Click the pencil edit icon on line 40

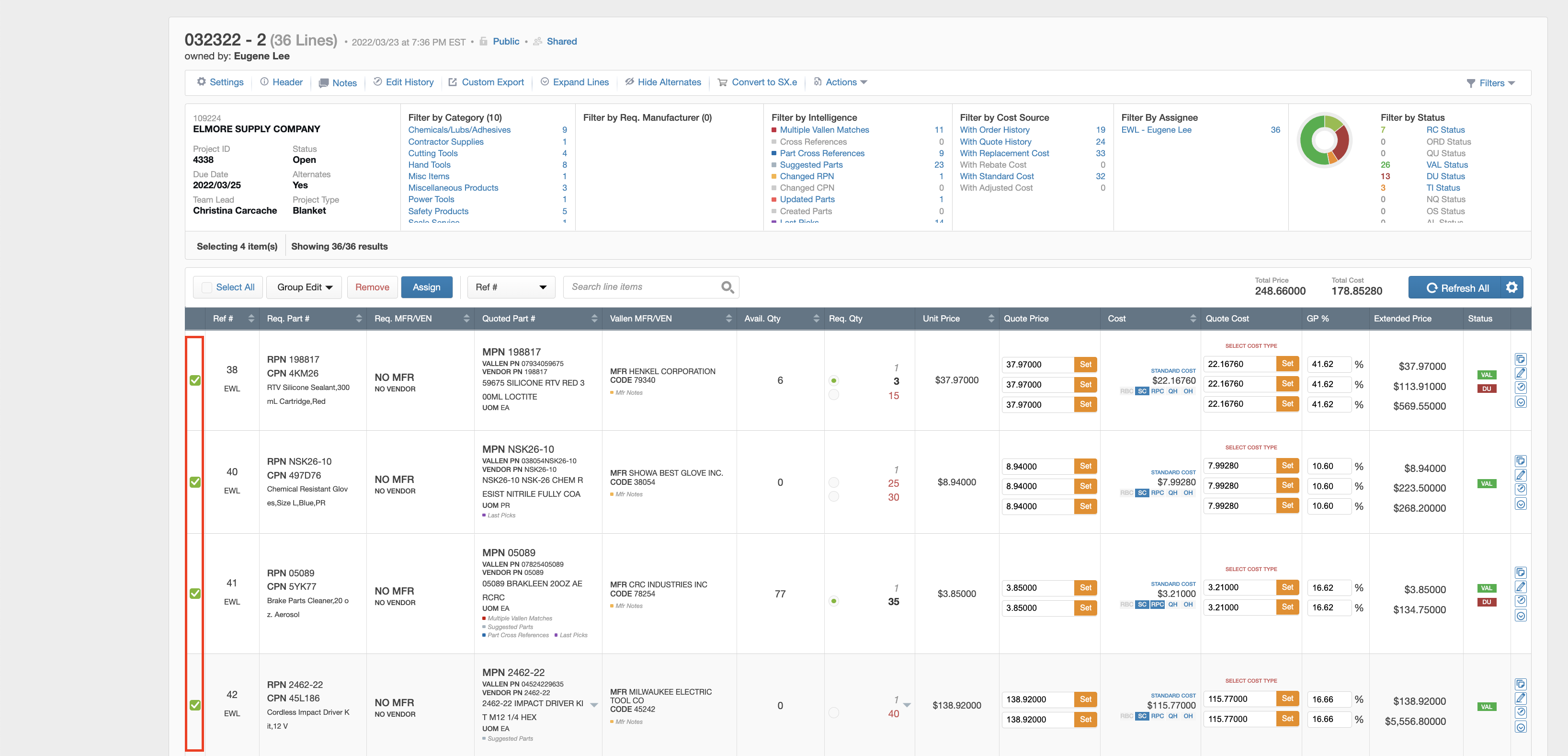(x=1521, y=475)
